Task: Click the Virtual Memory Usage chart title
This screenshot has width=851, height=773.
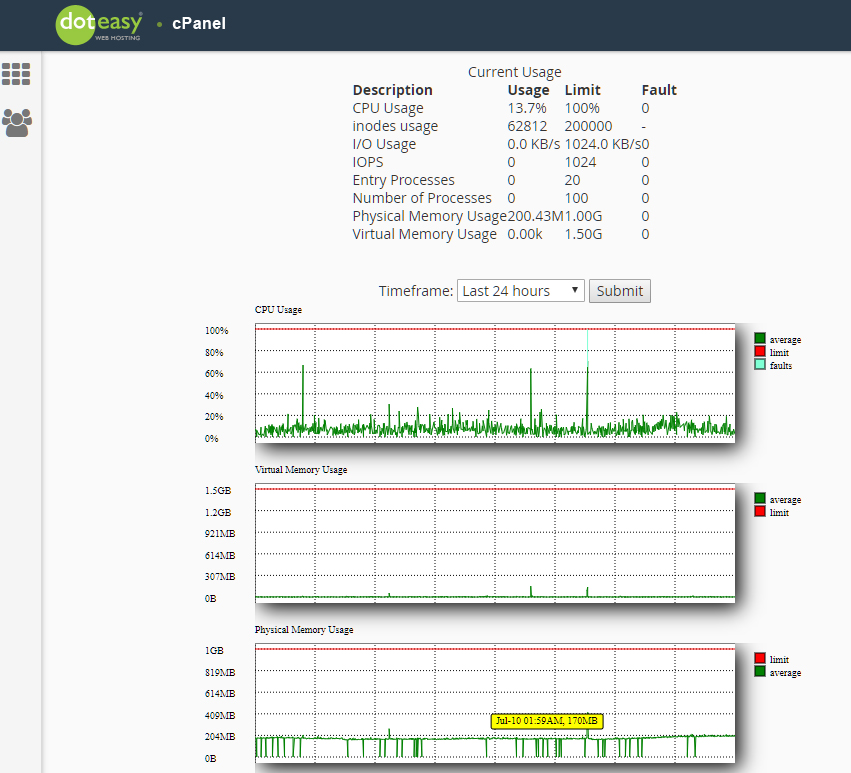Action: 302,469
